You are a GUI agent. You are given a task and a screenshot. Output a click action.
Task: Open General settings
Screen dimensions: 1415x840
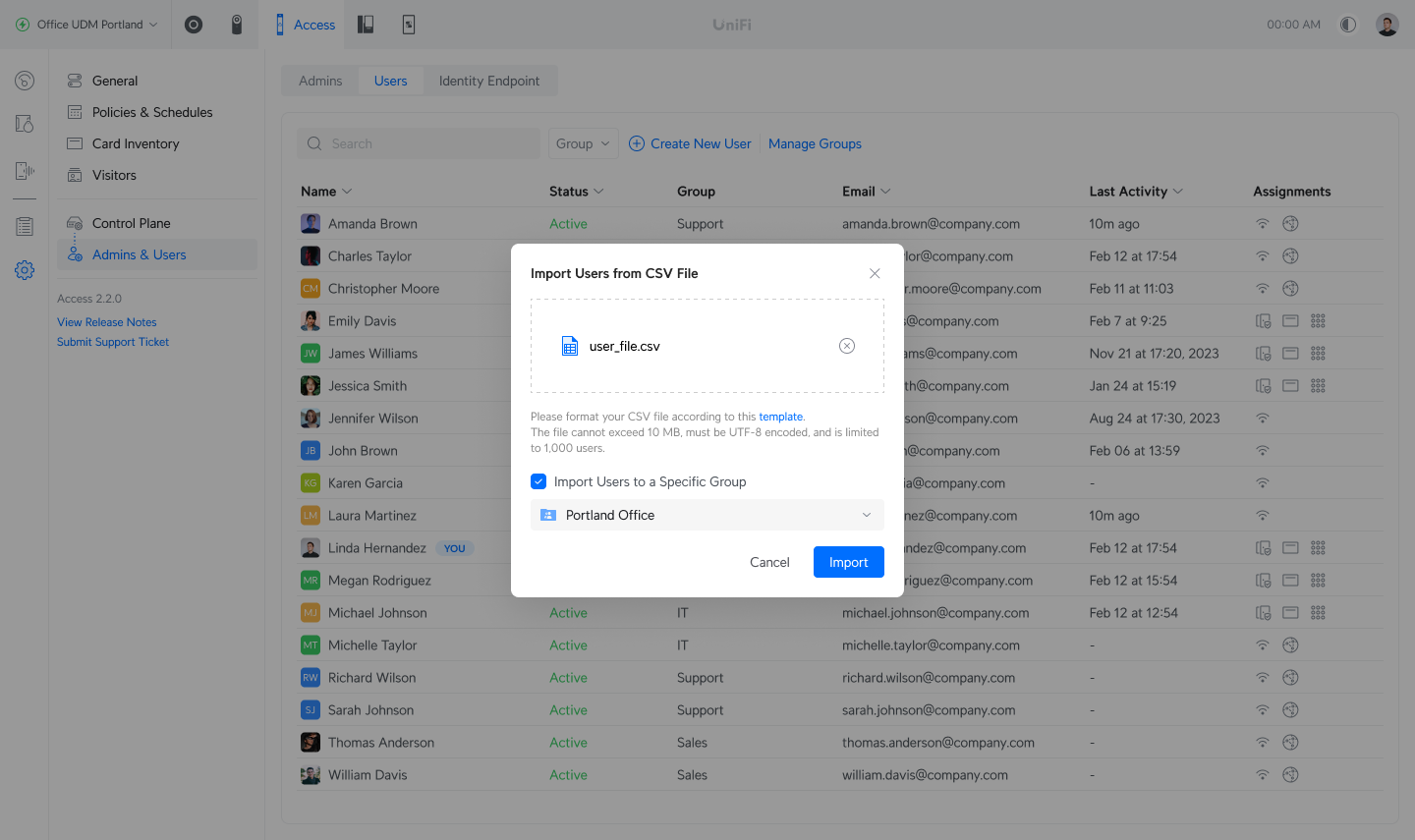coord(157,81)
